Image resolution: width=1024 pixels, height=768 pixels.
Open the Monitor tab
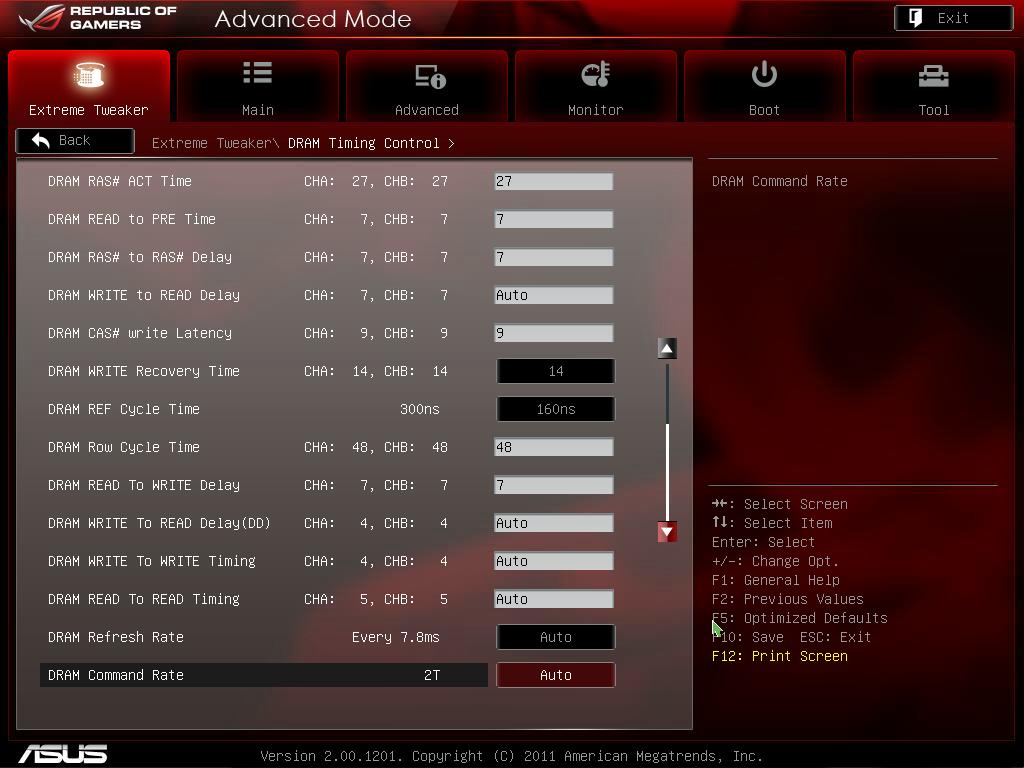click(596, 86)
